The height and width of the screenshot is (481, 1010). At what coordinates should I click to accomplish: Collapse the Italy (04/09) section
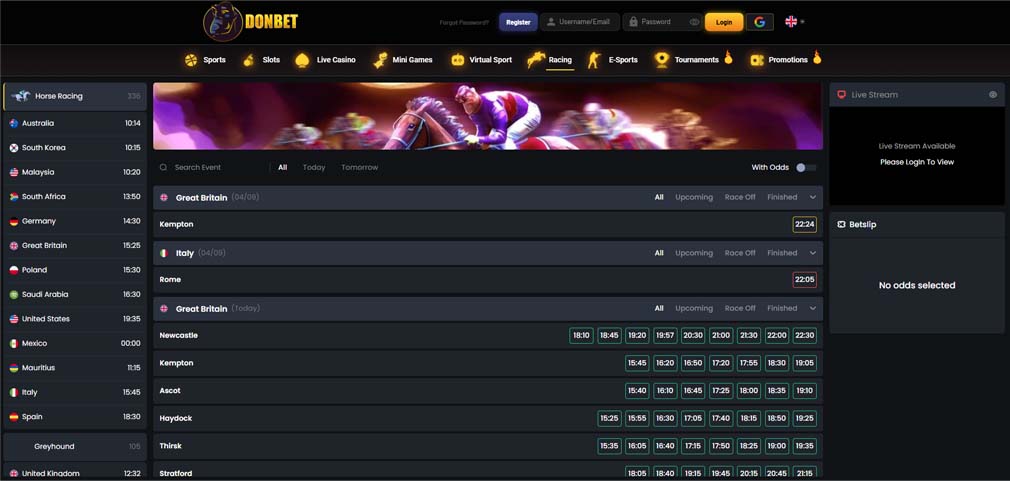(x=813, y=253)
